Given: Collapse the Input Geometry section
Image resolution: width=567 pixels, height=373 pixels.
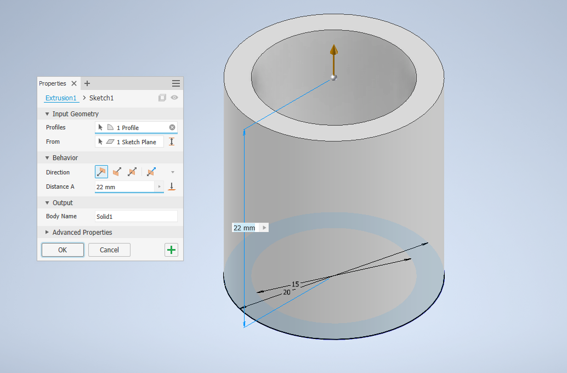Looking at the screenshot, I should [x=47, y=114].
